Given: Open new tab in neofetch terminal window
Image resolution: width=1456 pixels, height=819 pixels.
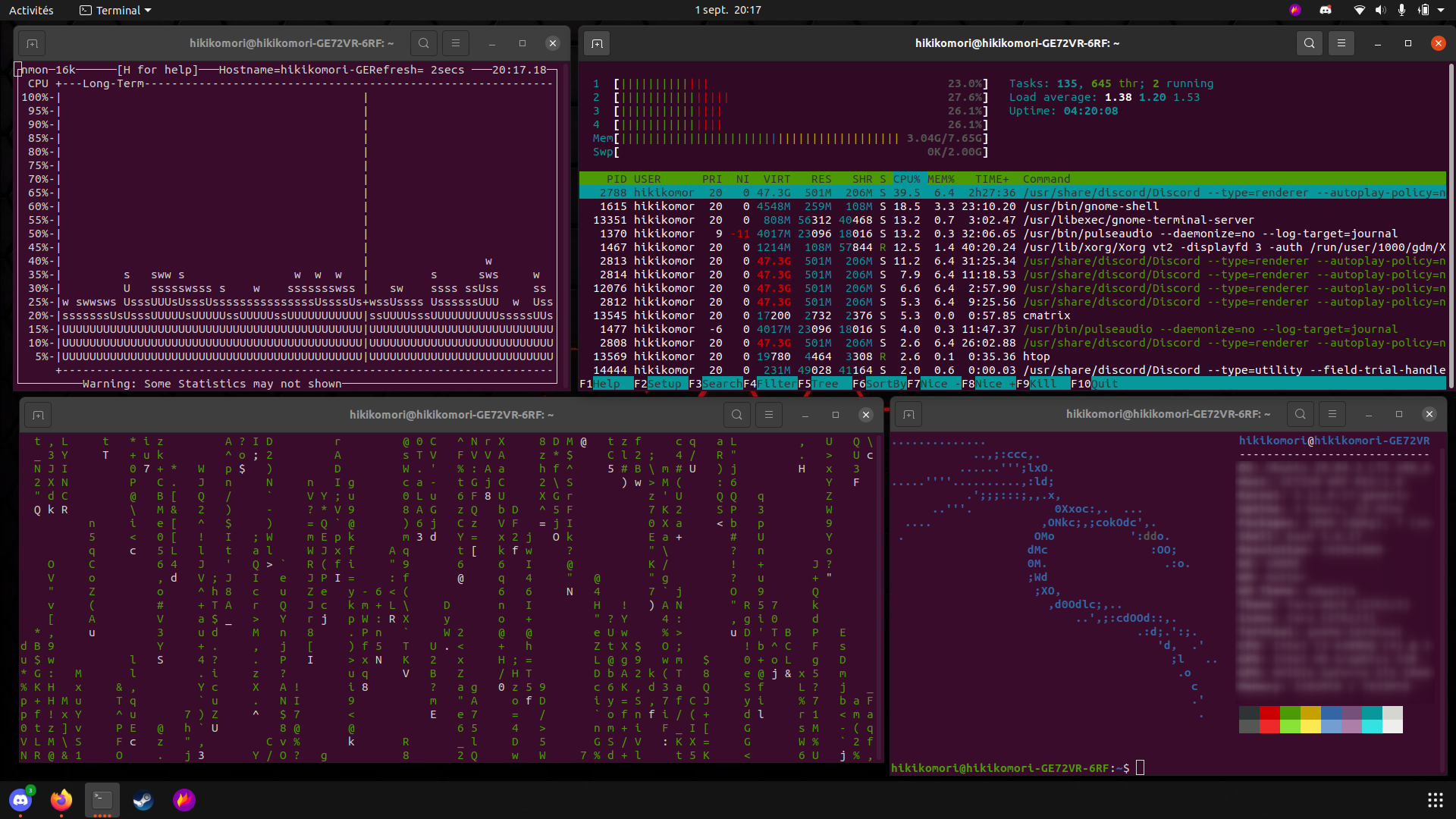Looking at the screenshot, I should pos(908,414).
